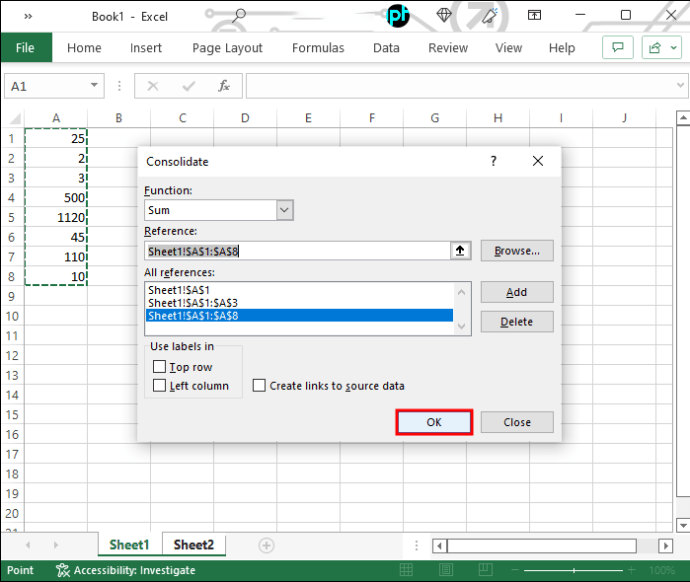Screen dimensions: 690x582
Task: Open the Name Box dropdown arrow
Action: click(x=94, y=85)
